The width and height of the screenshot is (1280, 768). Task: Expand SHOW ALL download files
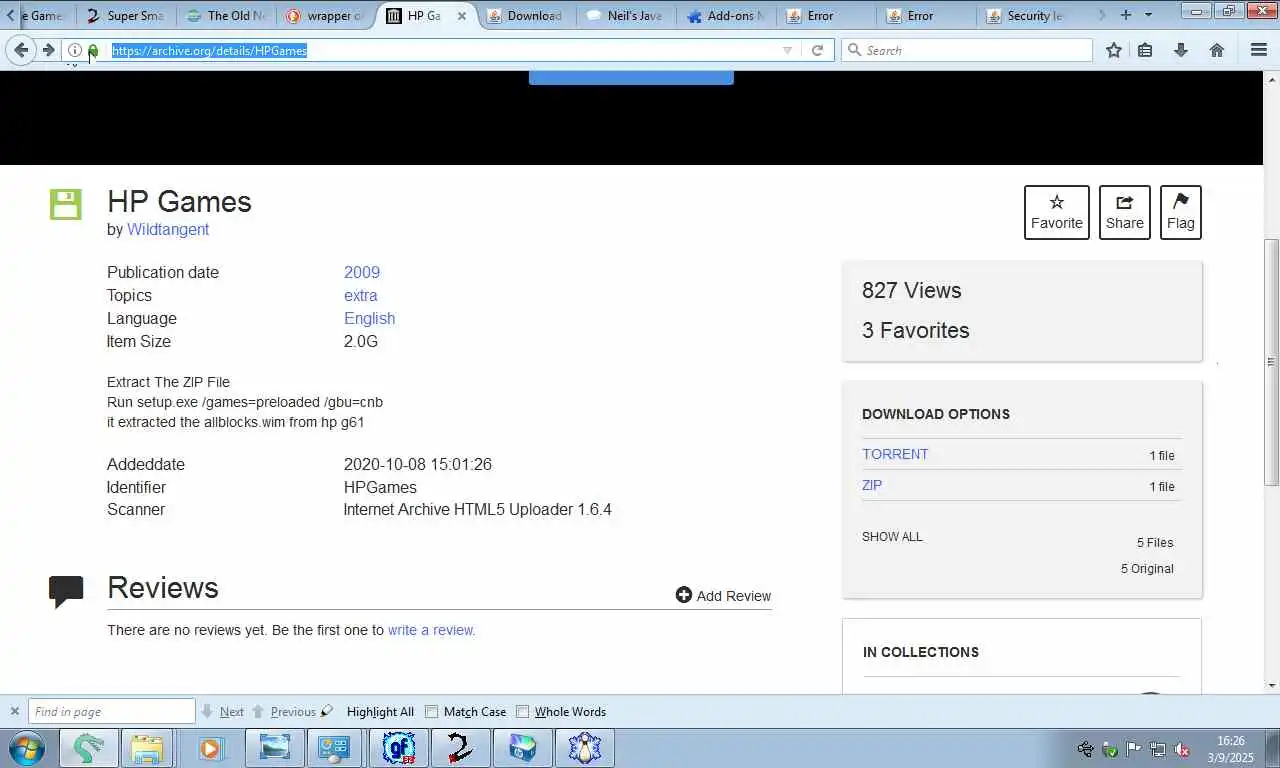click(x=892, y=537)
